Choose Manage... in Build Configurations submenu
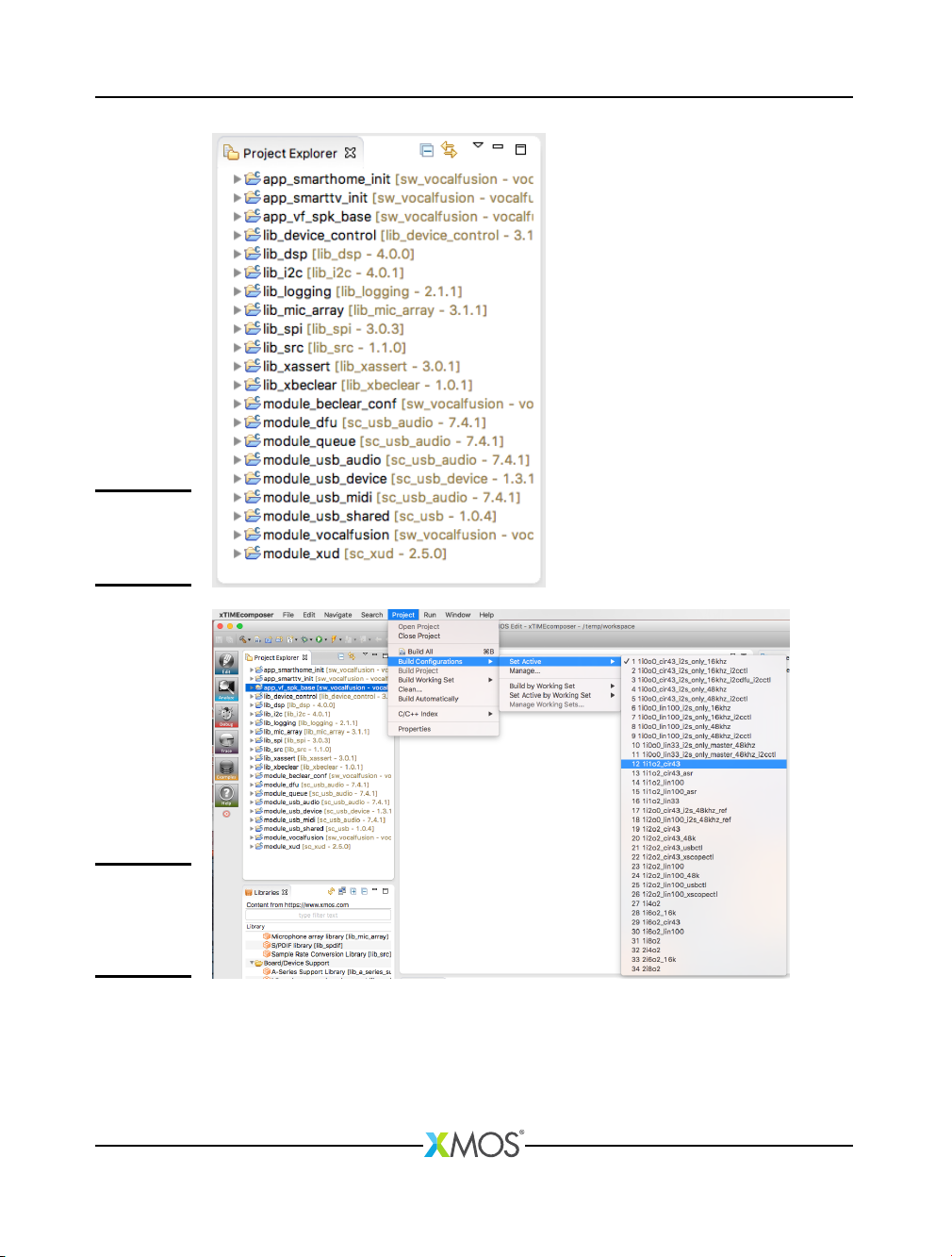The image size is (952, 1257). [560, 670]
